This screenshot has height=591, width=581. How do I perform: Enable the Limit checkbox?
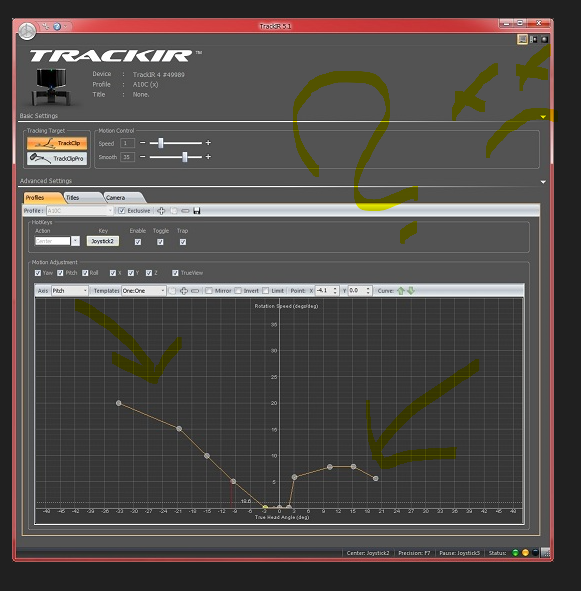point(266,291)
